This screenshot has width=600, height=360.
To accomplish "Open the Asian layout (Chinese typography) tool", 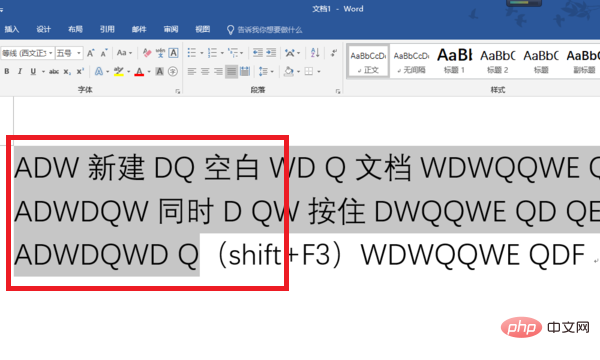I will click(290, 53).
